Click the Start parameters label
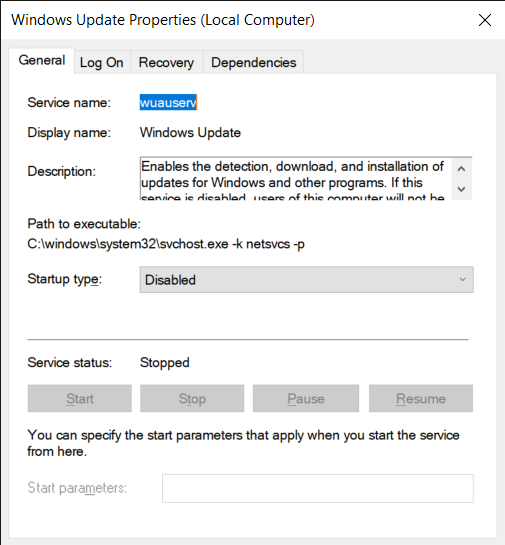The image size is (505, 545). click(x=77, y=488)
